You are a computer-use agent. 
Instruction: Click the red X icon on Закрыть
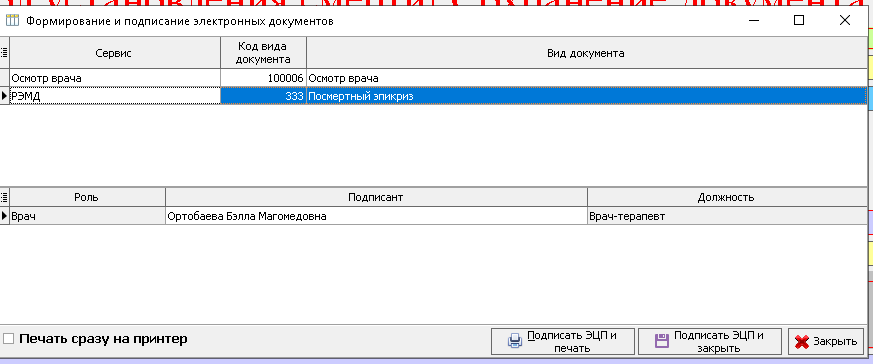[802, 342]
